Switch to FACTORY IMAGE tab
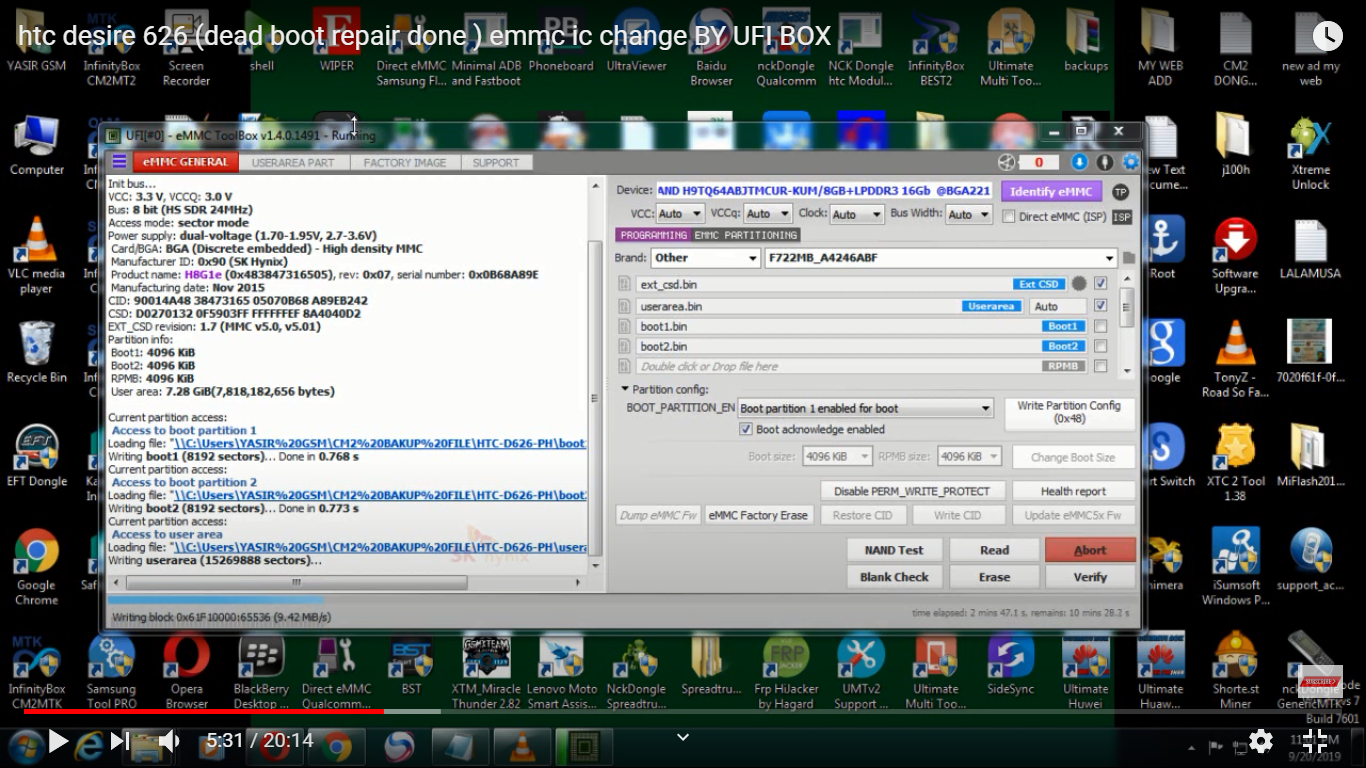1366x768 pixels. [x=405, y=162]
